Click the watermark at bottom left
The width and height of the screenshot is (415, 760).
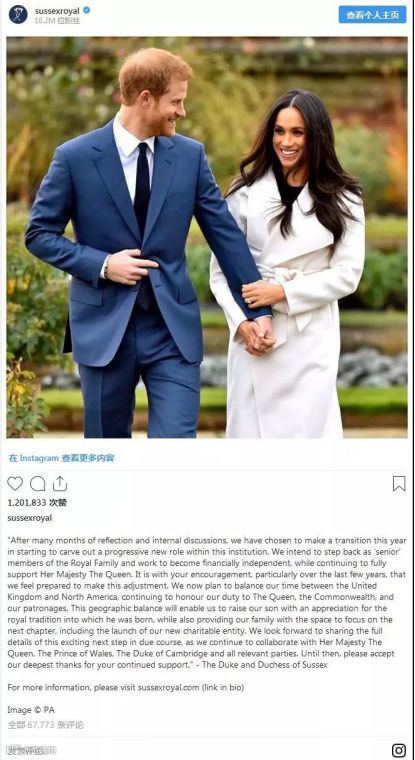point(34,750)
